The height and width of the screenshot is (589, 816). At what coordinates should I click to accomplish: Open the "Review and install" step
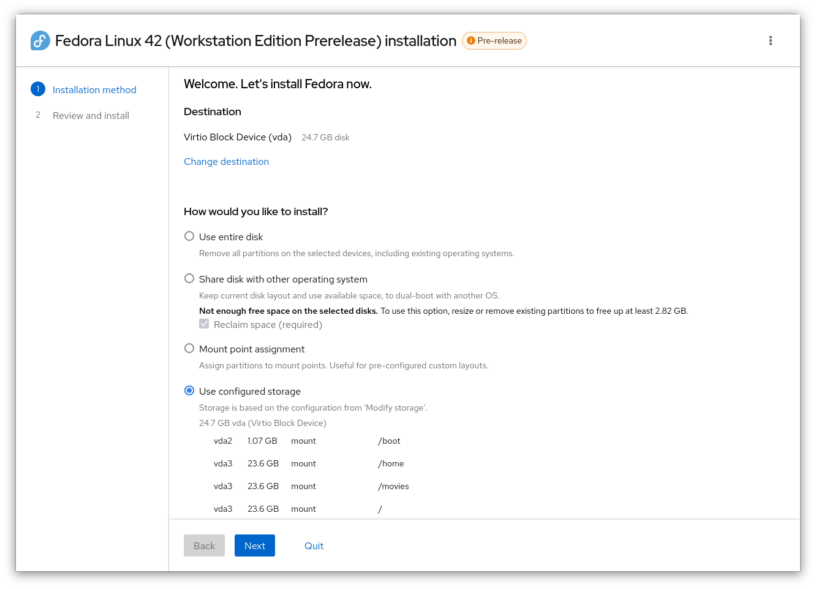(90, 115)
